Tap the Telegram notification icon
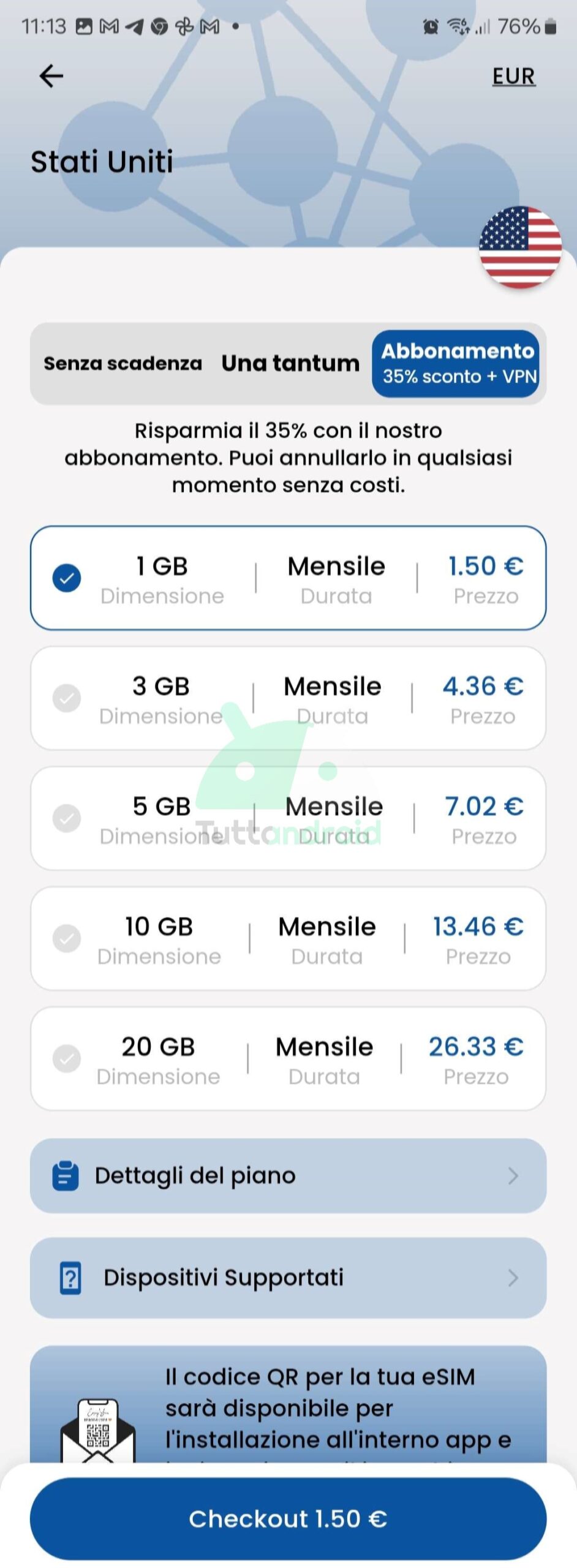The image size is (577, 1568). 134,26
